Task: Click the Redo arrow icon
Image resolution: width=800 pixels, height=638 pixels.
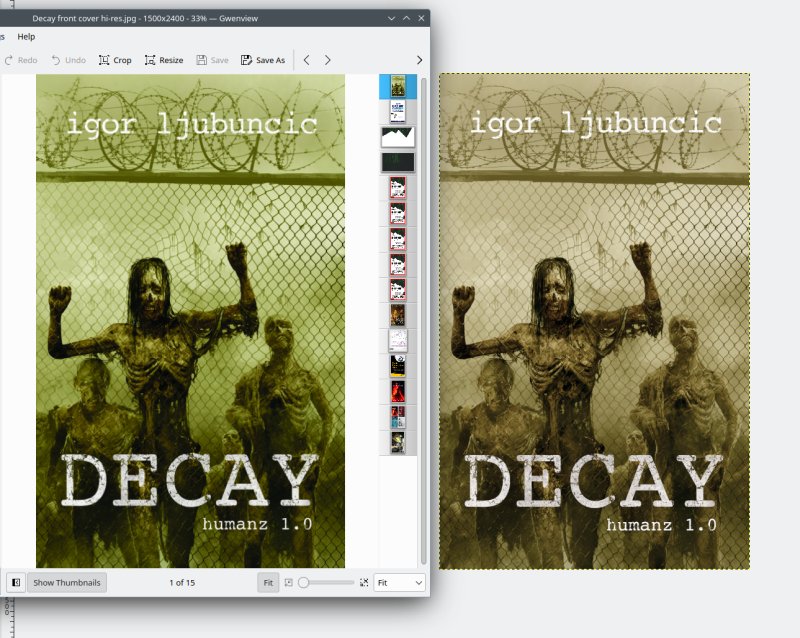Action: (x=9, y=60)
